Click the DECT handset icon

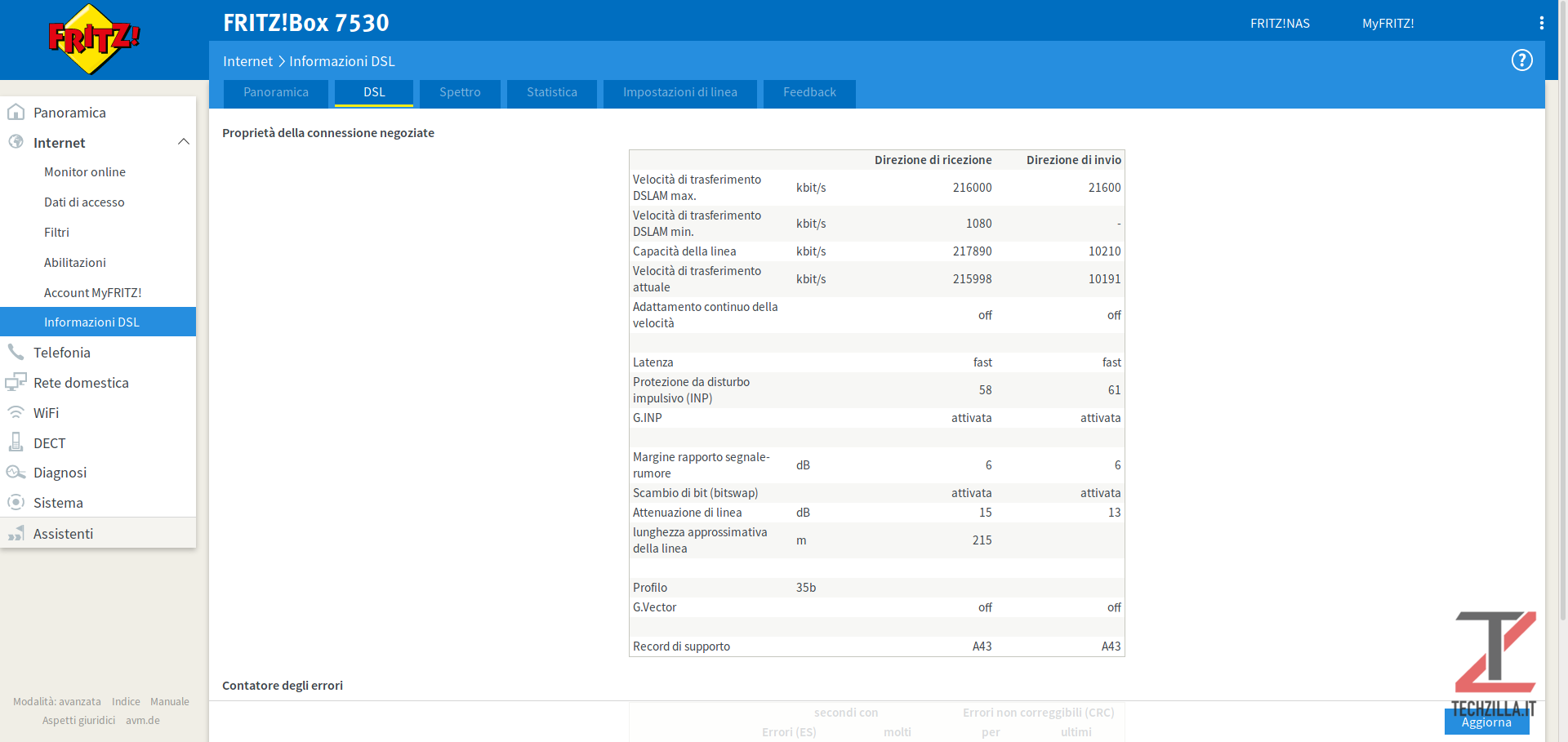(x=16, y=442)
